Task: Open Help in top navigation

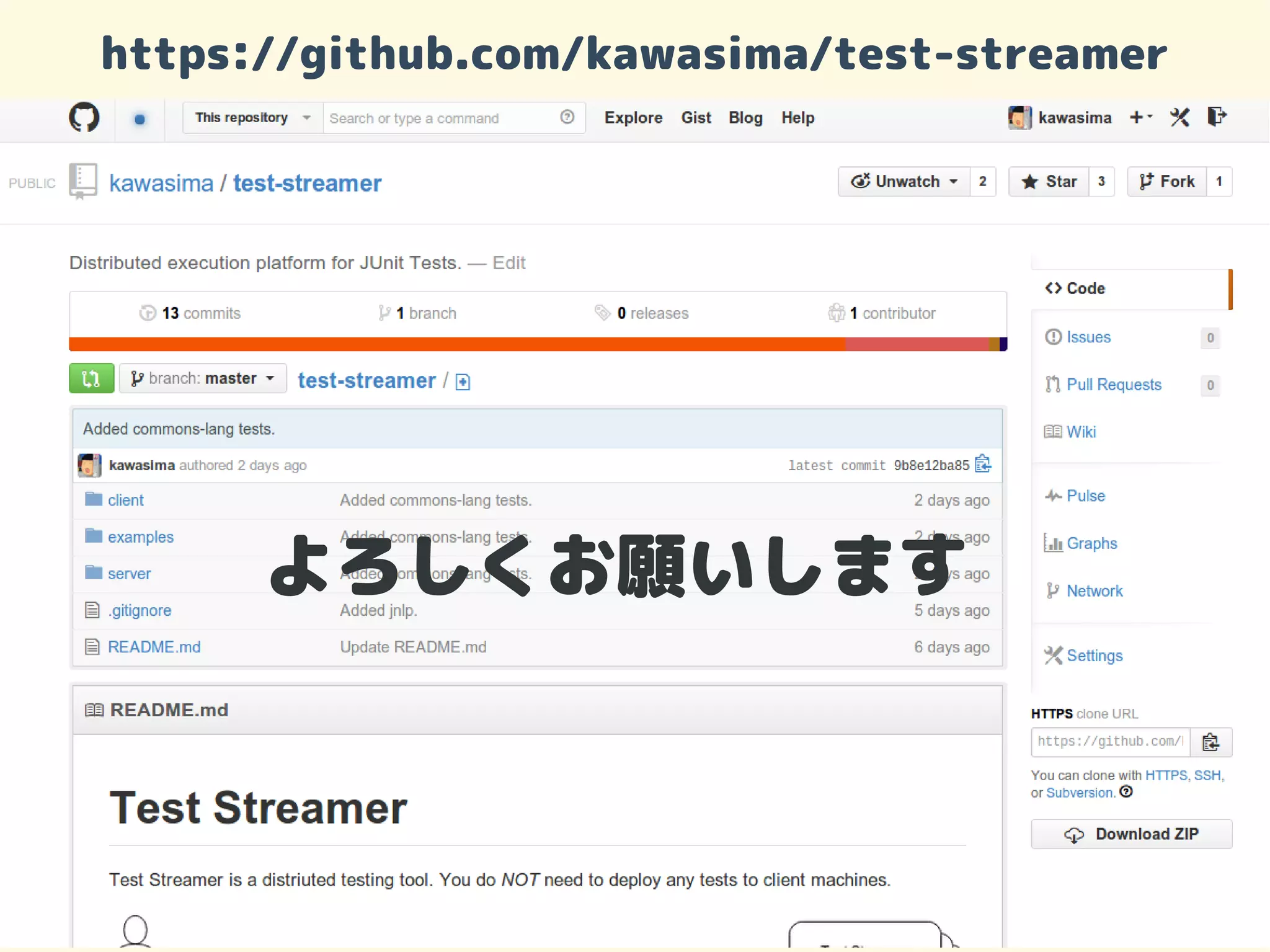Action: 797,118
